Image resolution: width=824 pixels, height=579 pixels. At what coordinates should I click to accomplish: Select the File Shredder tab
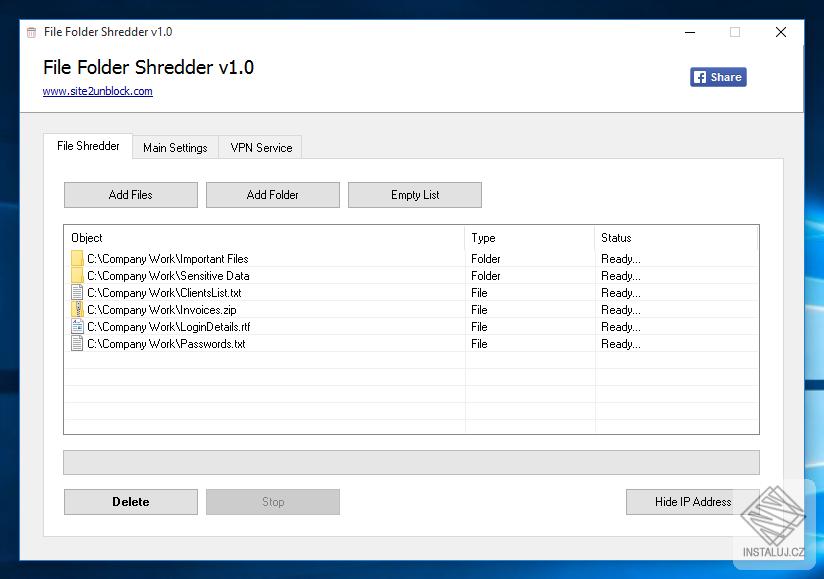tap(87, 145)
